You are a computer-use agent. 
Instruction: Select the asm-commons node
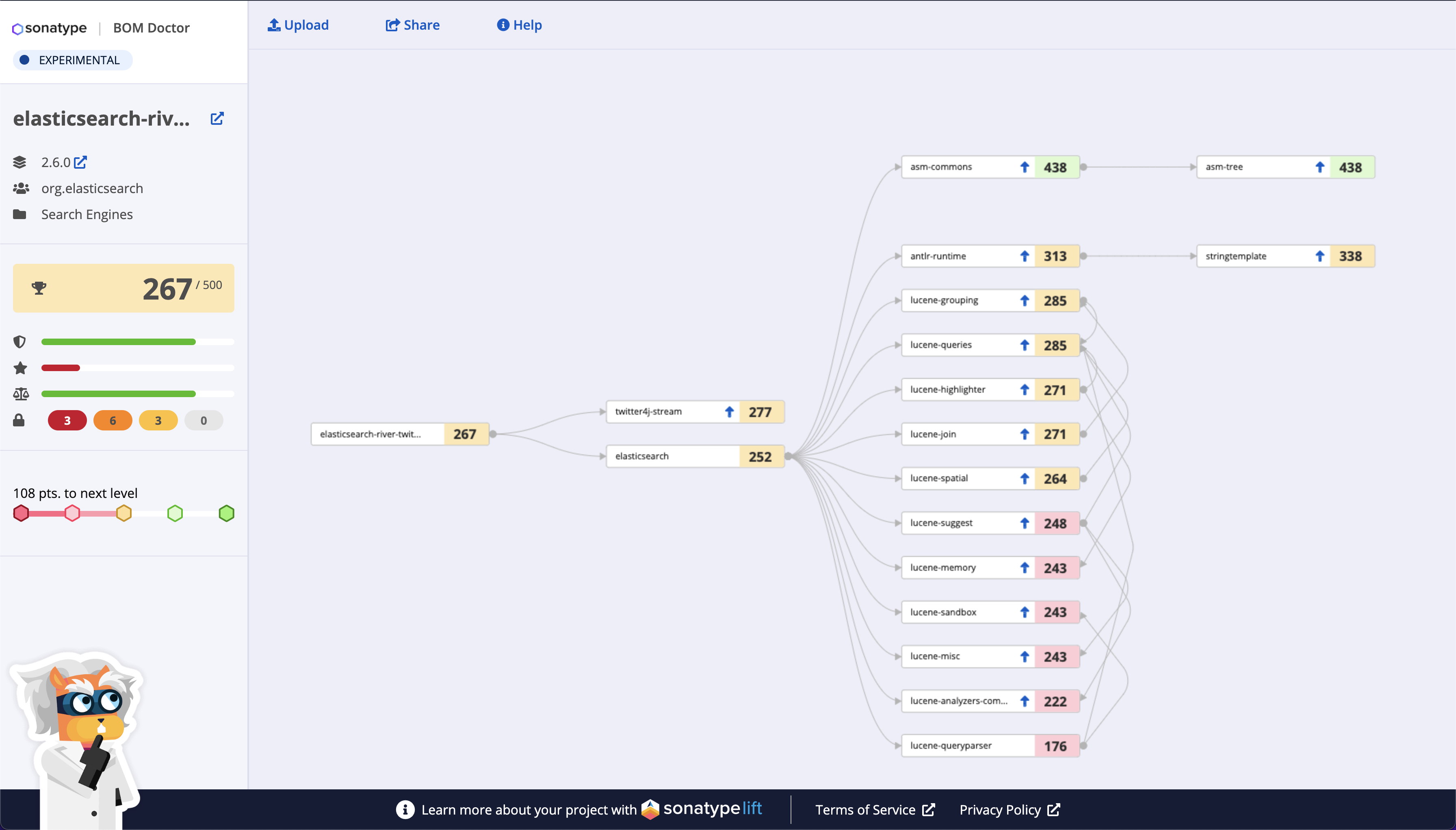pos(990,167)
